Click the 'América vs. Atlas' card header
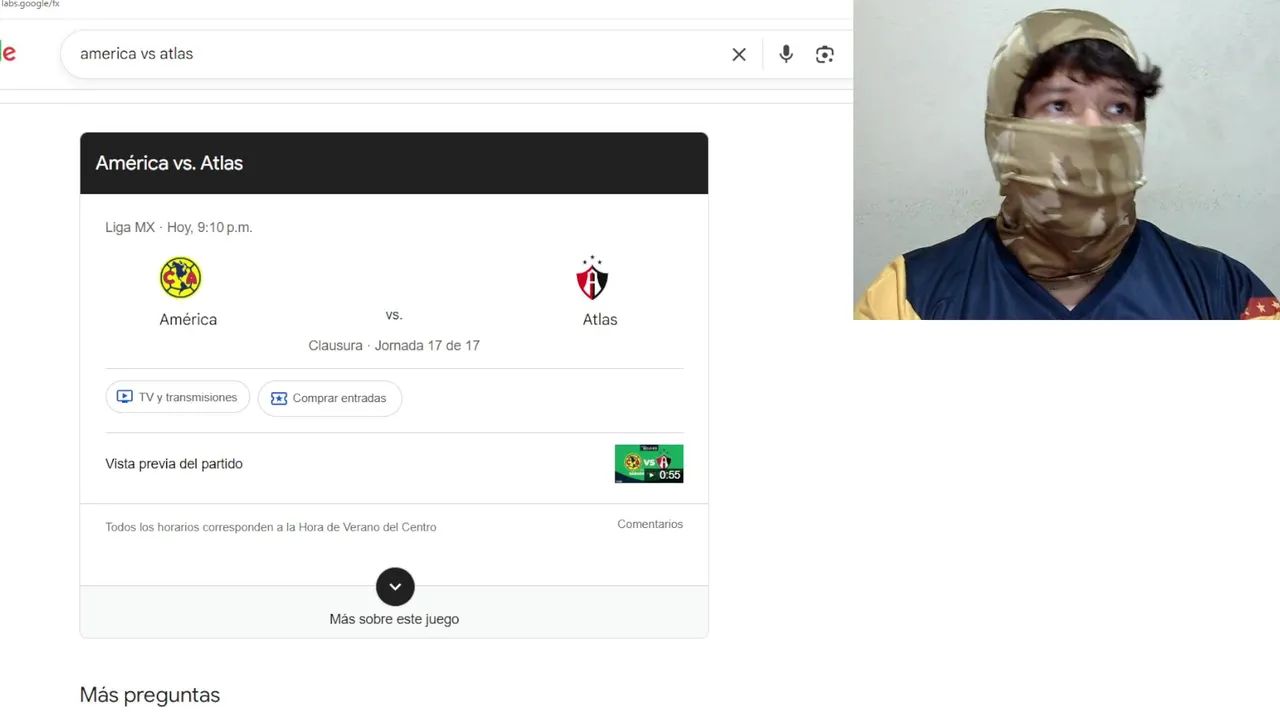The width and height of the screenshot is (1280, 720). pos(394,163)
